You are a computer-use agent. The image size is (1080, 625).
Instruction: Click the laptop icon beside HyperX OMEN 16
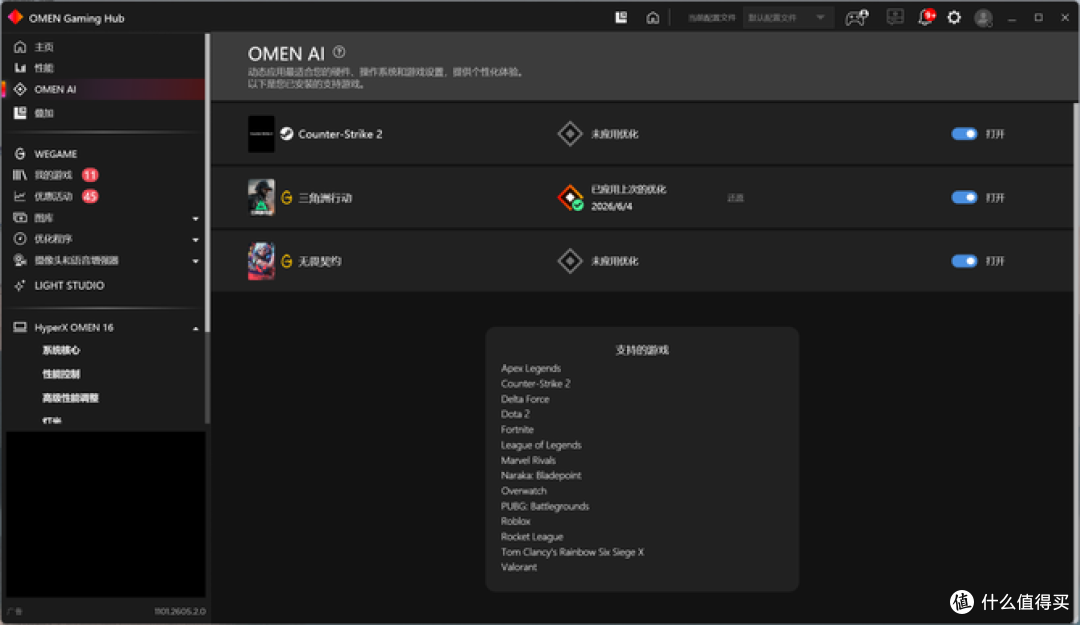click(20, 327)
